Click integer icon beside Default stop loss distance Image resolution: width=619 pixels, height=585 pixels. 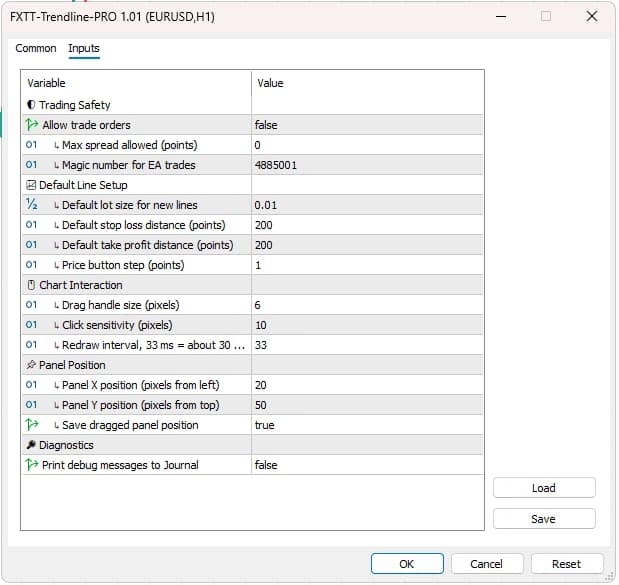click(31, 225)
